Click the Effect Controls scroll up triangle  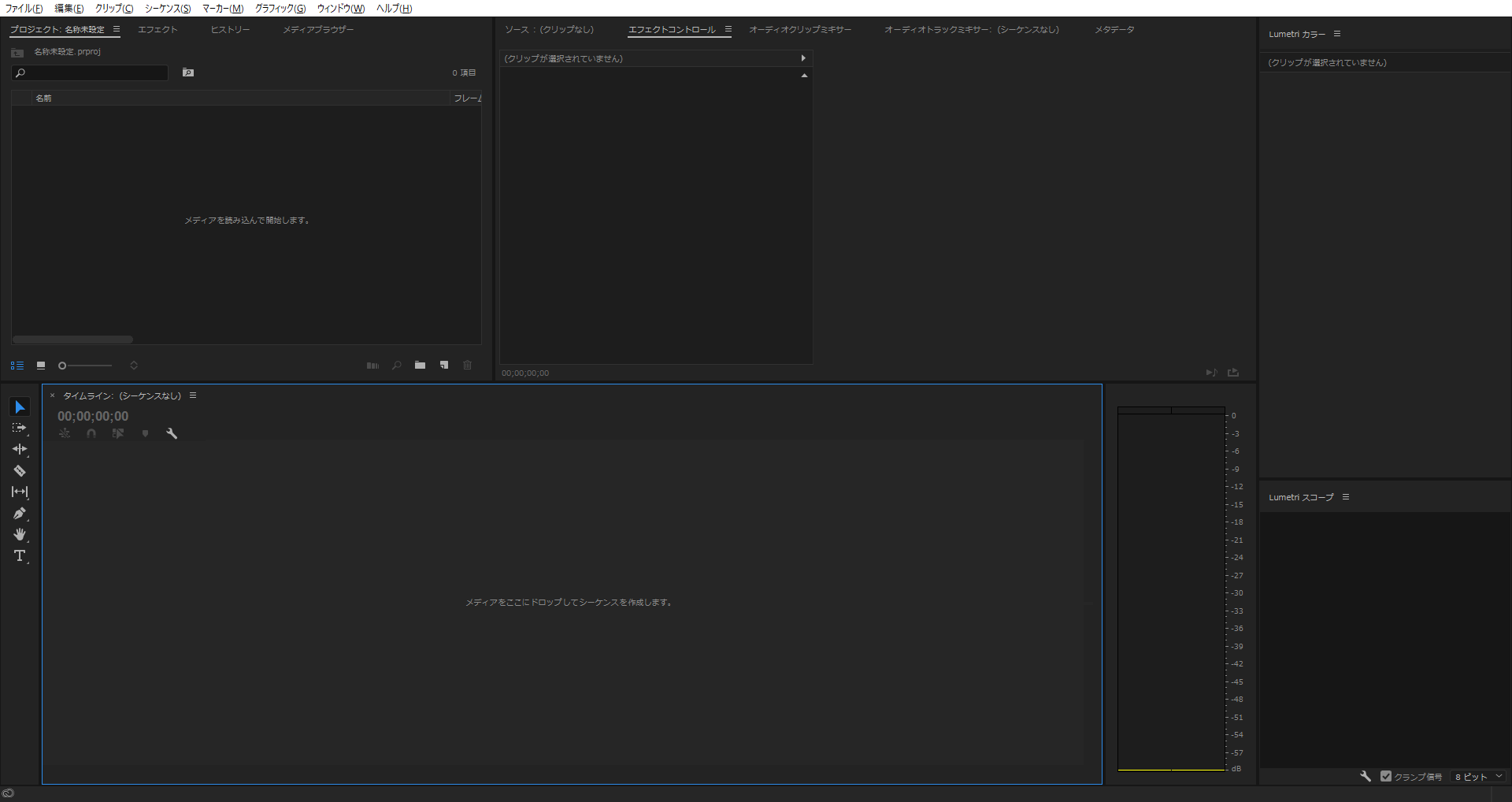point(804,76)
